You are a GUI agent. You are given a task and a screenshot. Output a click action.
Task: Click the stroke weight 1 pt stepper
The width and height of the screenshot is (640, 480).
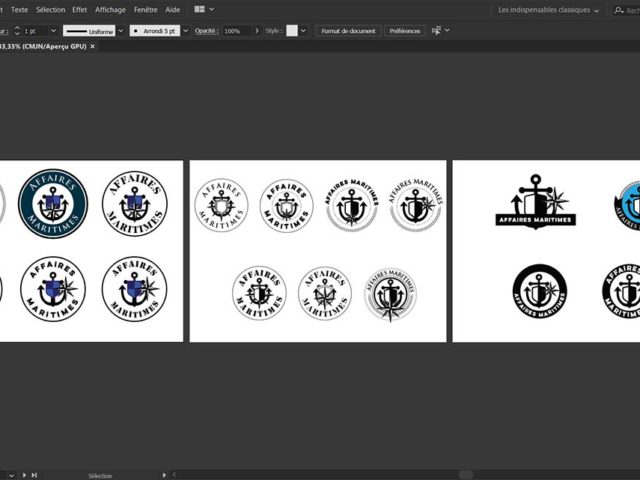(17, 31)
